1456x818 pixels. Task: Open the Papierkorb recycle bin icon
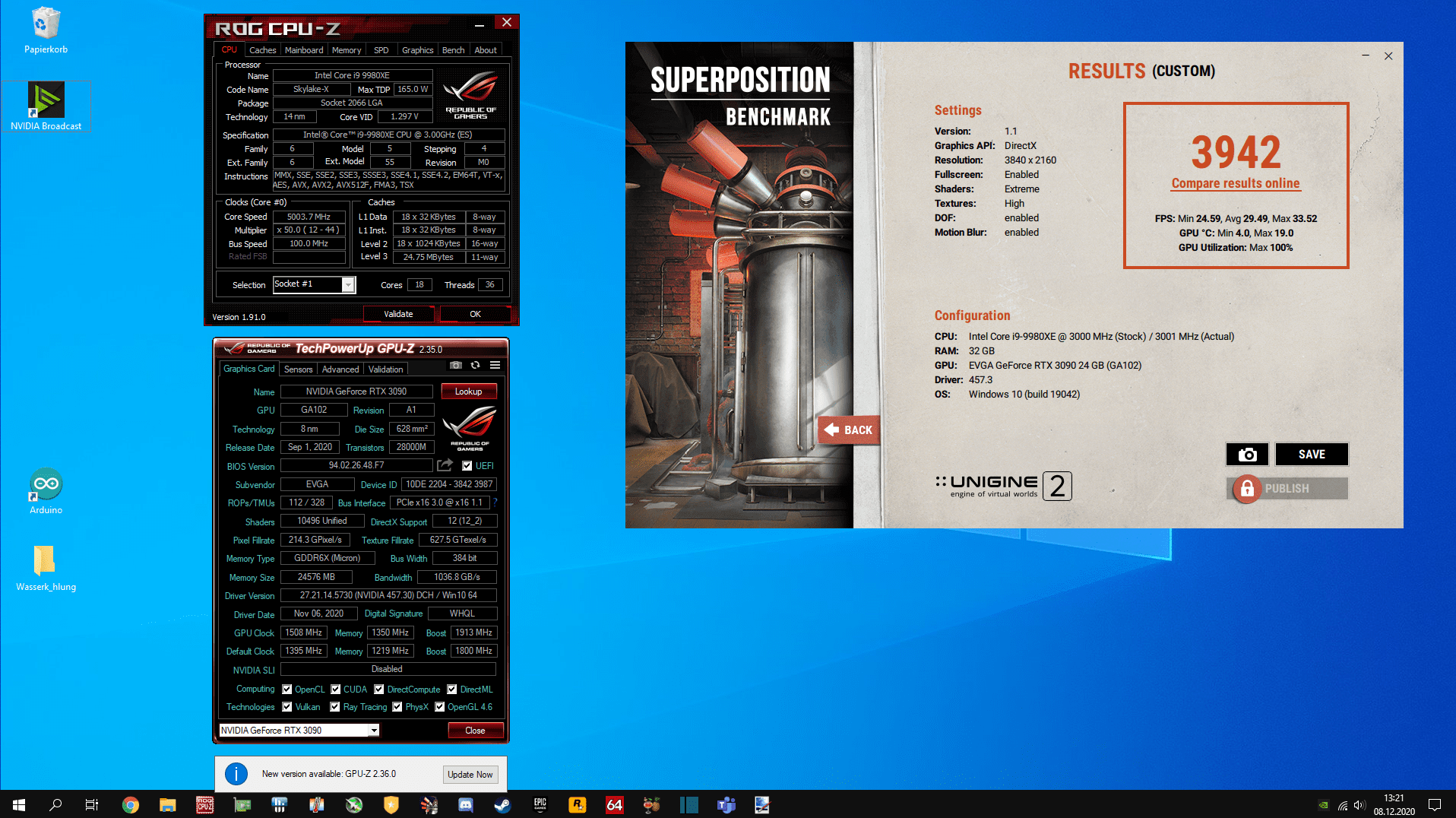[x=46, y=30]
